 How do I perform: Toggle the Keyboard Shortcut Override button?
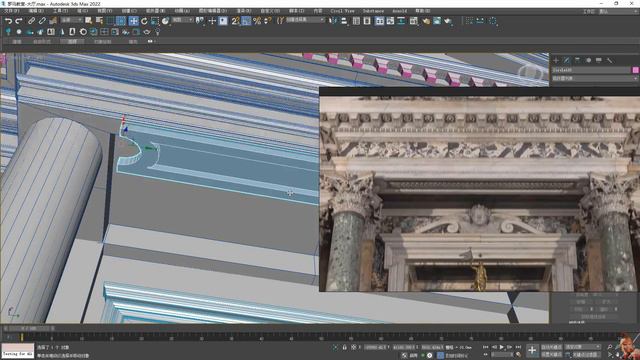pos(223,21)
